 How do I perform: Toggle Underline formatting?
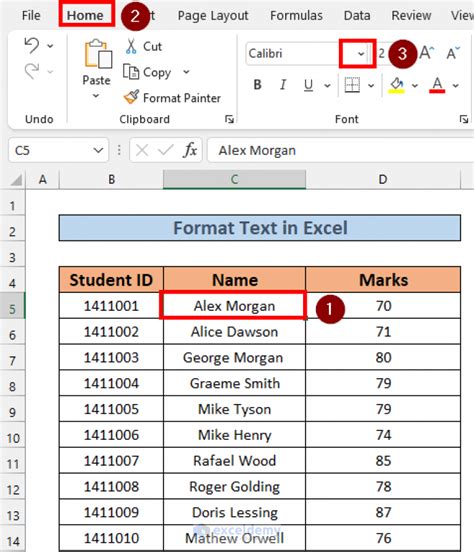pyautogui.click(x=308, y=85)
